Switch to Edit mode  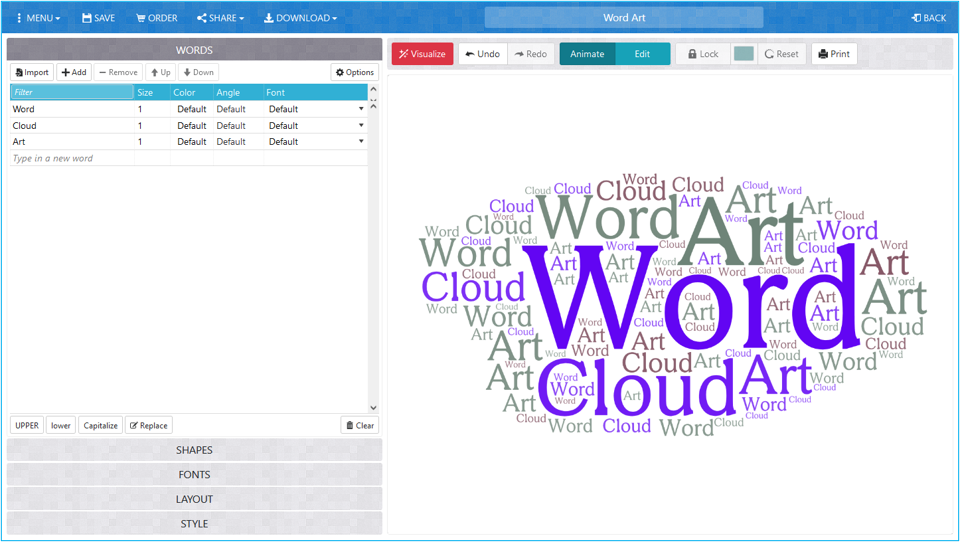pos(642,54)
